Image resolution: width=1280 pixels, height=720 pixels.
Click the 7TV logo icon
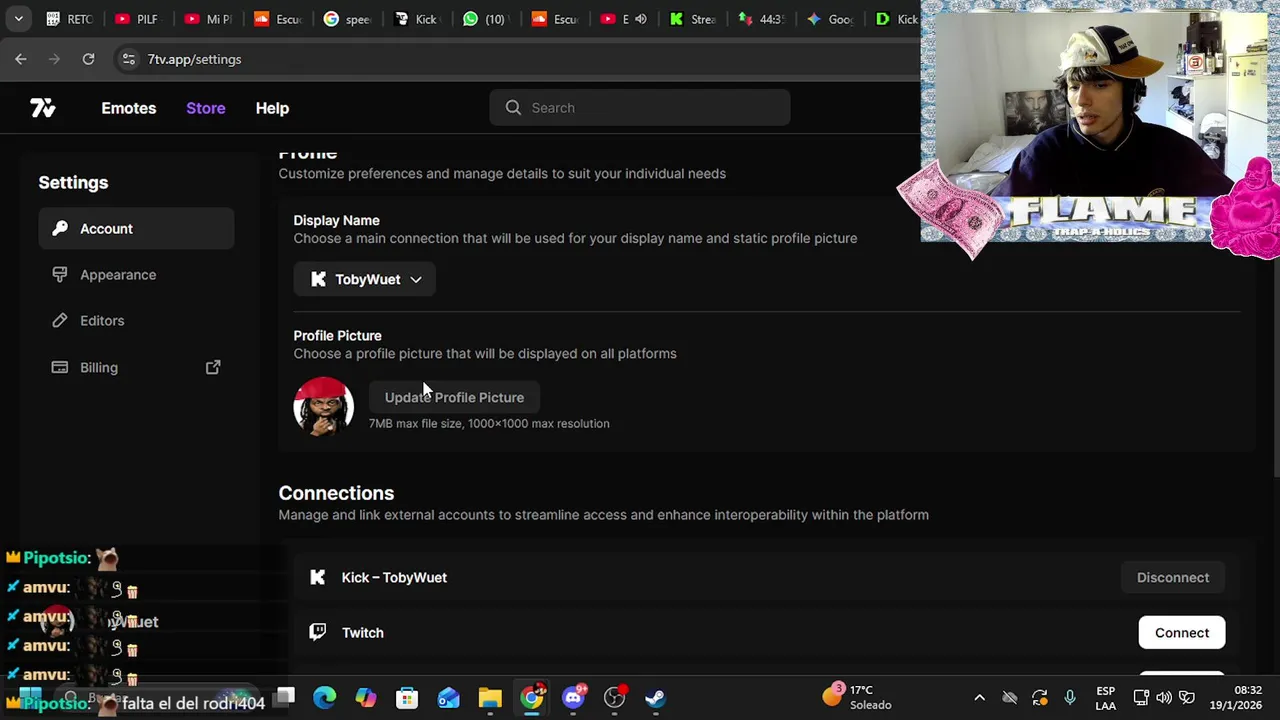pyautogui.click(x=42, y=108)
